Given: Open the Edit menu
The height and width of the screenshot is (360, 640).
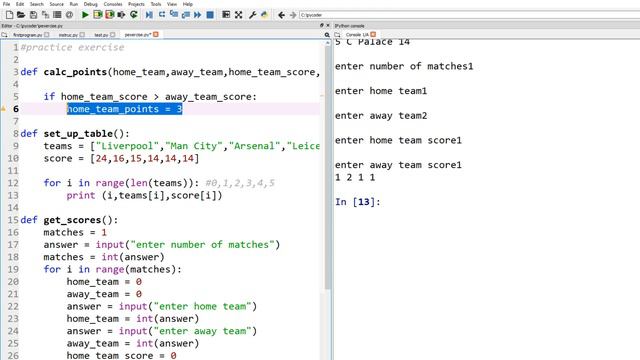Looking at the screenshot, I should [20, 4].
